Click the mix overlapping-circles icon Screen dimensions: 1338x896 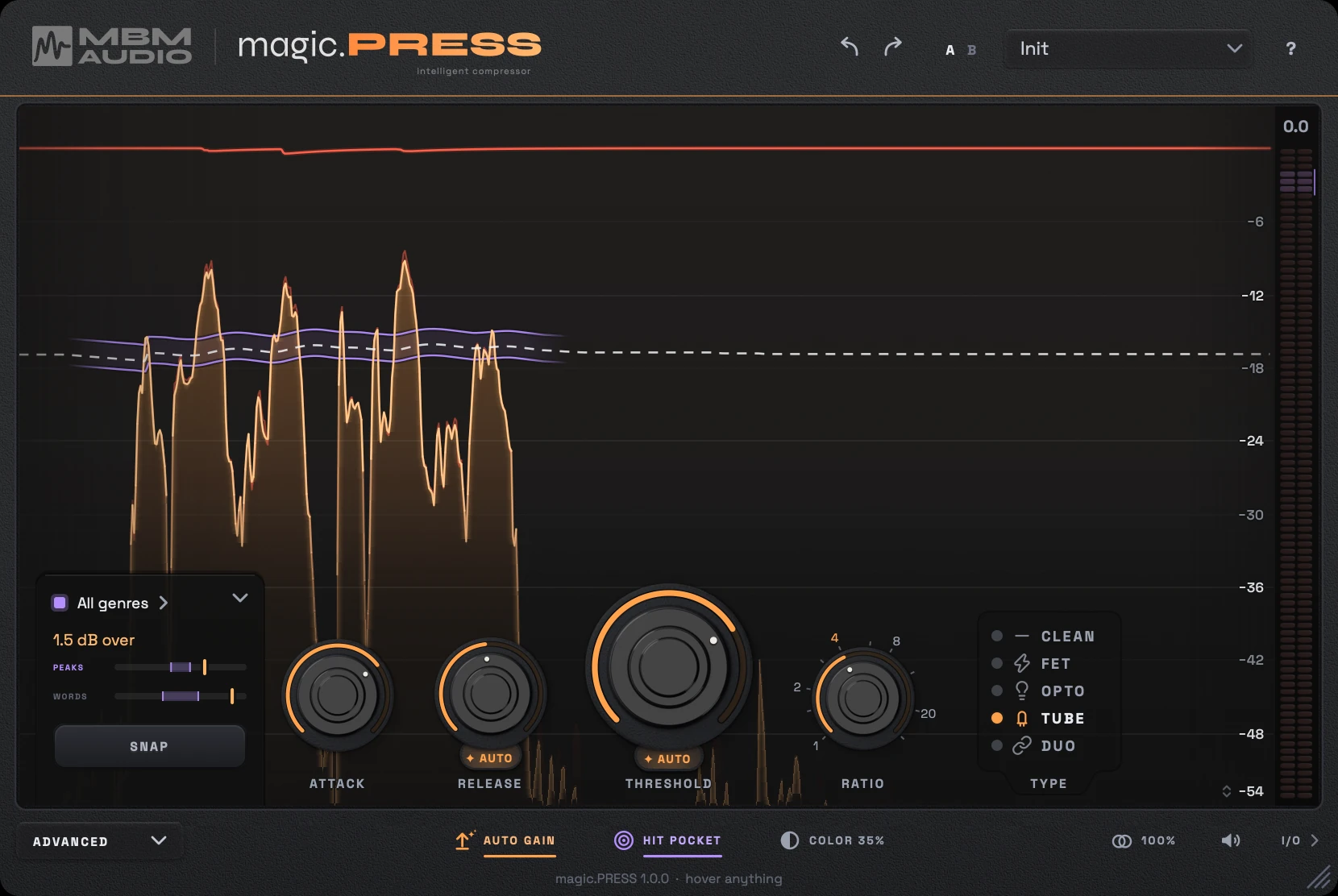pyautogui.click(x=1122, y=840)
